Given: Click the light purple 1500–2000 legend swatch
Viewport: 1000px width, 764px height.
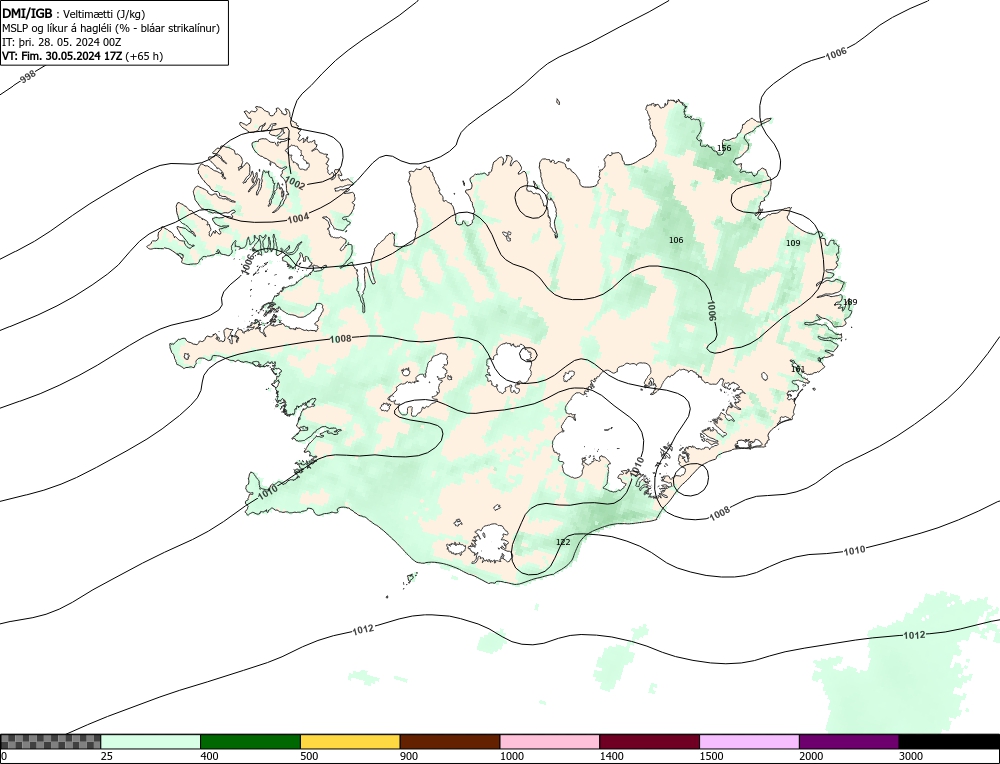Looking at the screenshot, I should point(749,741).
